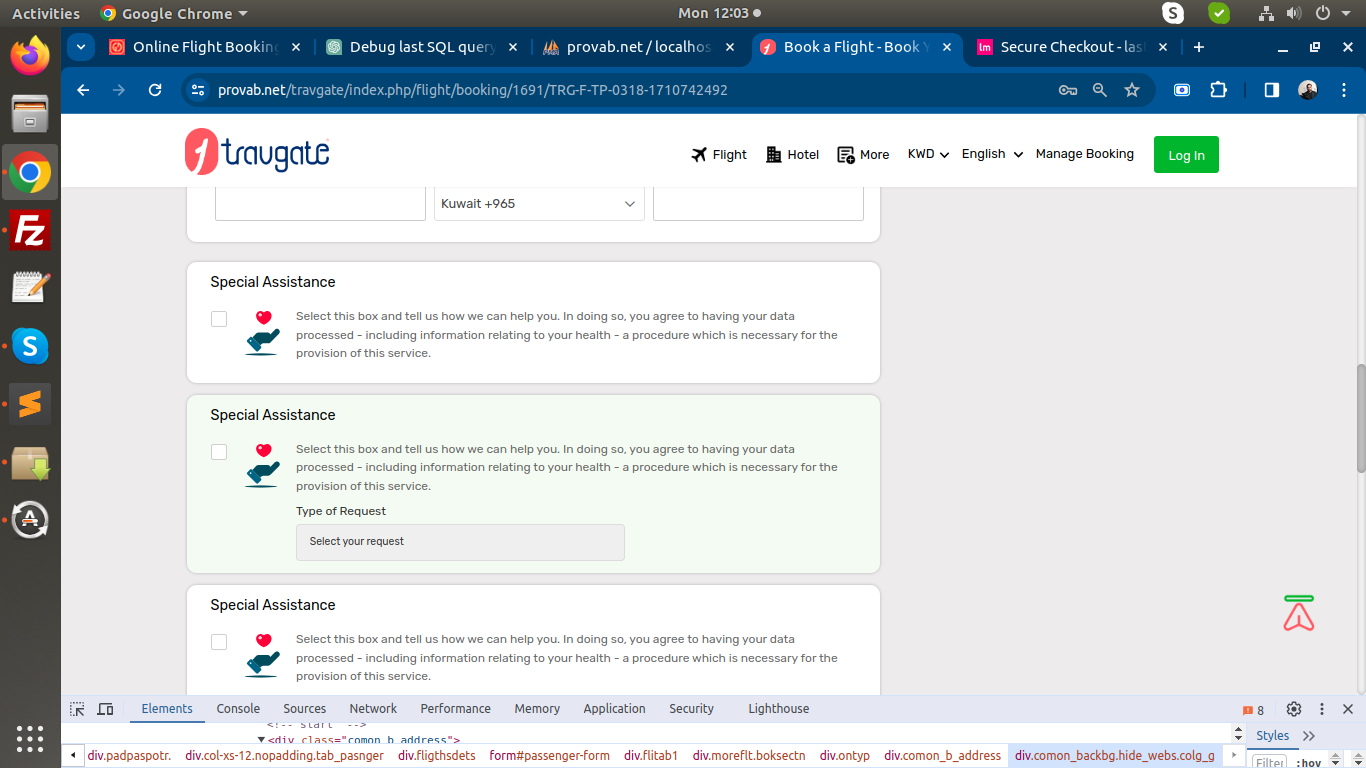1366x768 pixels.
Task: Open the Kuwait +965 country code dropdown
Action: tap(539, 204)
